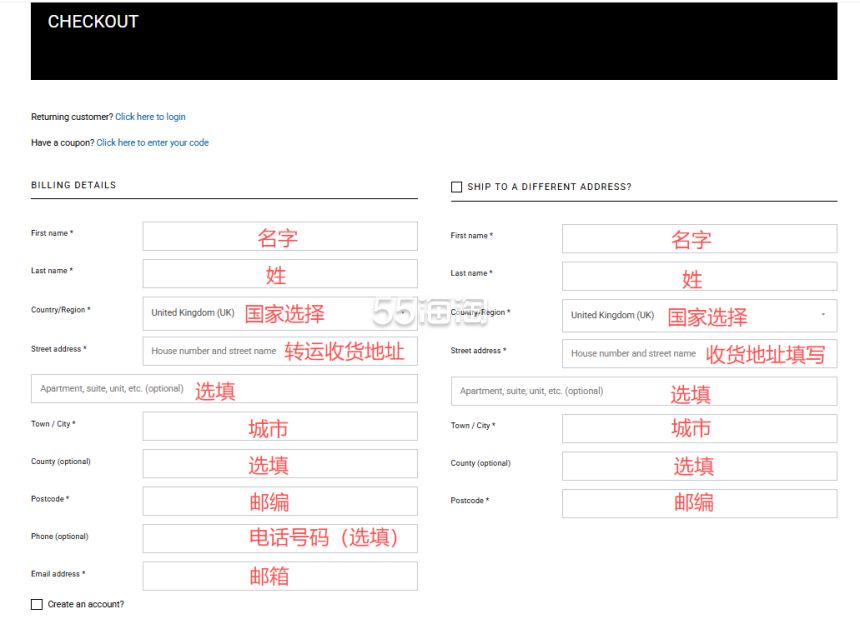
Task: Open 'Click here to enter your code' link
Action: pyautogui.click(x=152, y=143)
